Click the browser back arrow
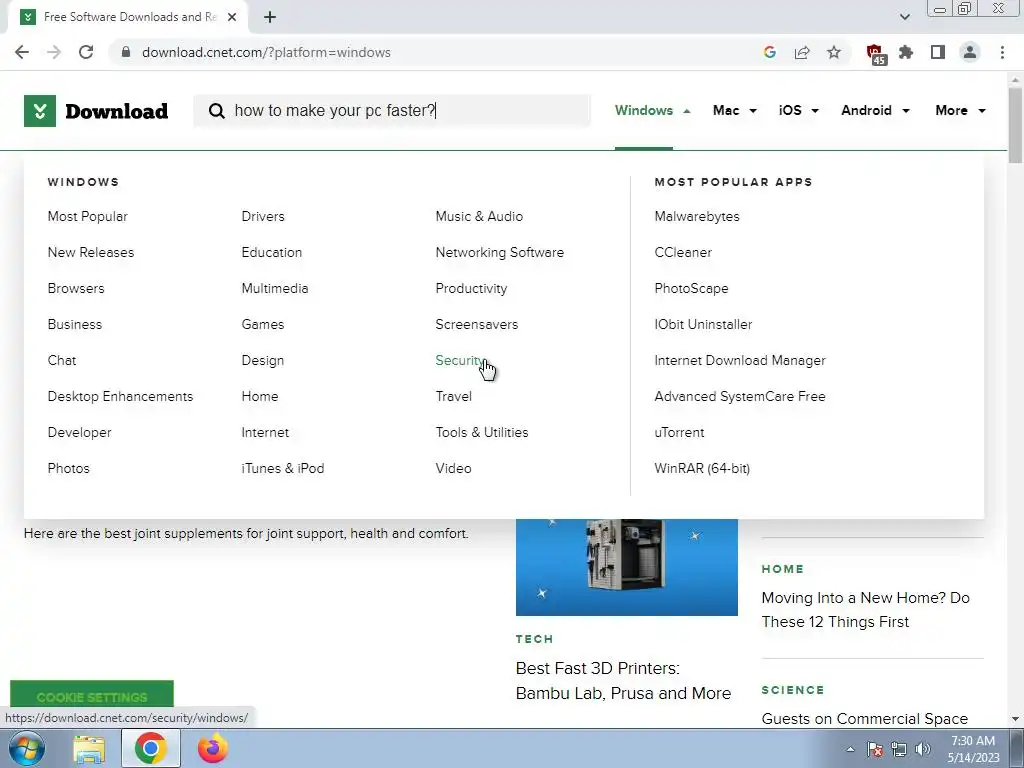The width and height of the screenshot is (1024, 768). click(22, 52)
